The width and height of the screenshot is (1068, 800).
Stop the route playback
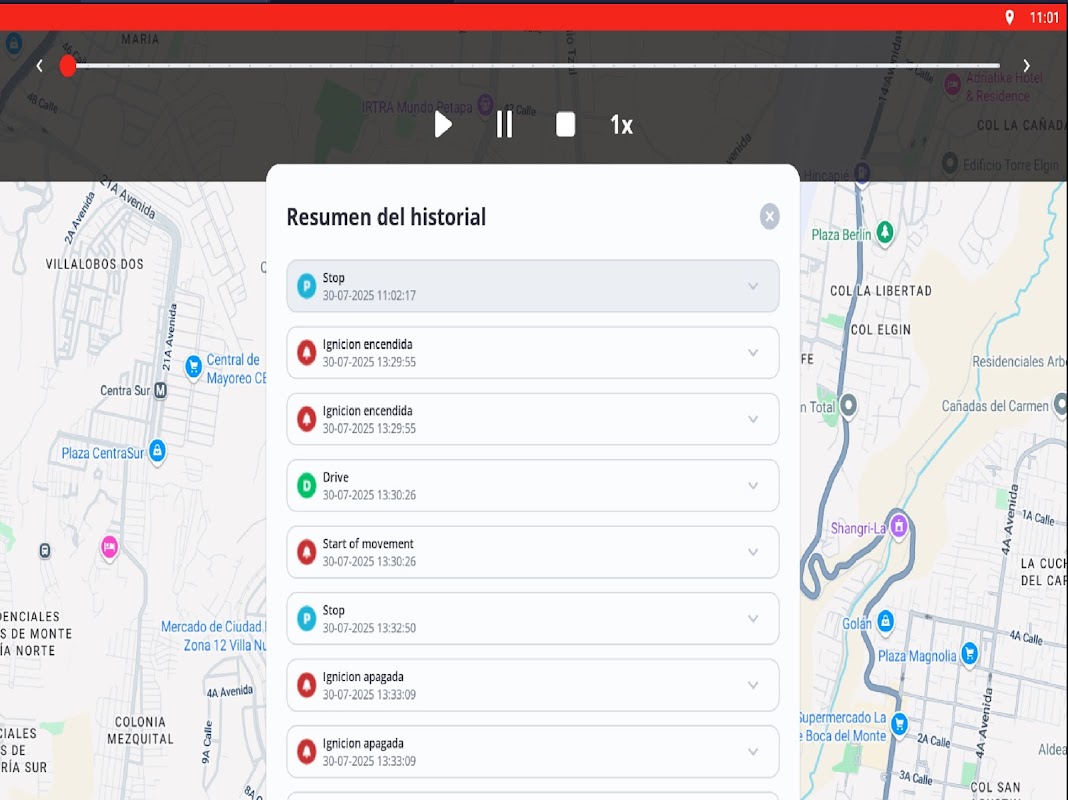pyautogui.click(x=565, y=125)
